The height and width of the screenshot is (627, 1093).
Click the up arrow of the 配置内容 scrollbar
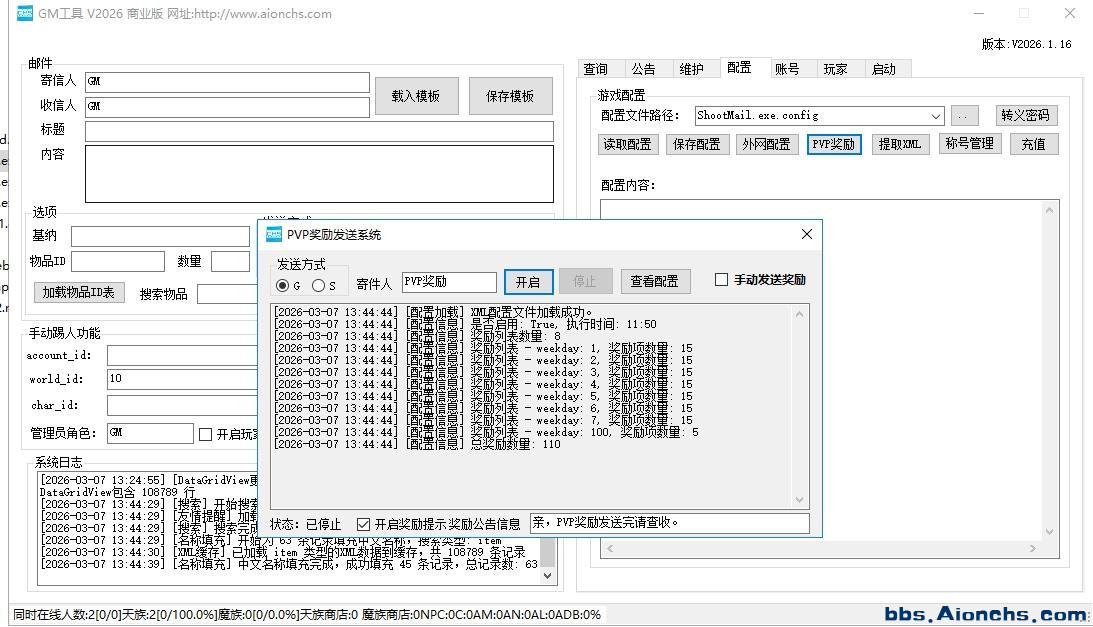point(1049,210)
